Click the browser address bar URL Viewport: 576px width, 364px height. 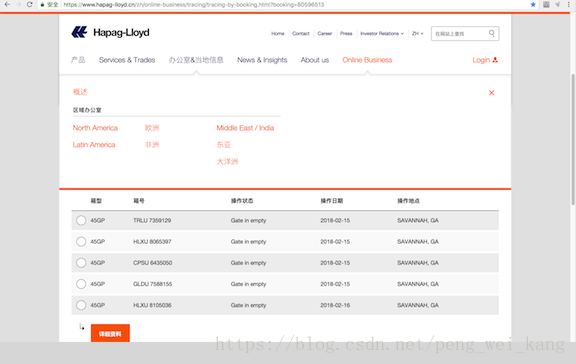click(x=194, y=5)
